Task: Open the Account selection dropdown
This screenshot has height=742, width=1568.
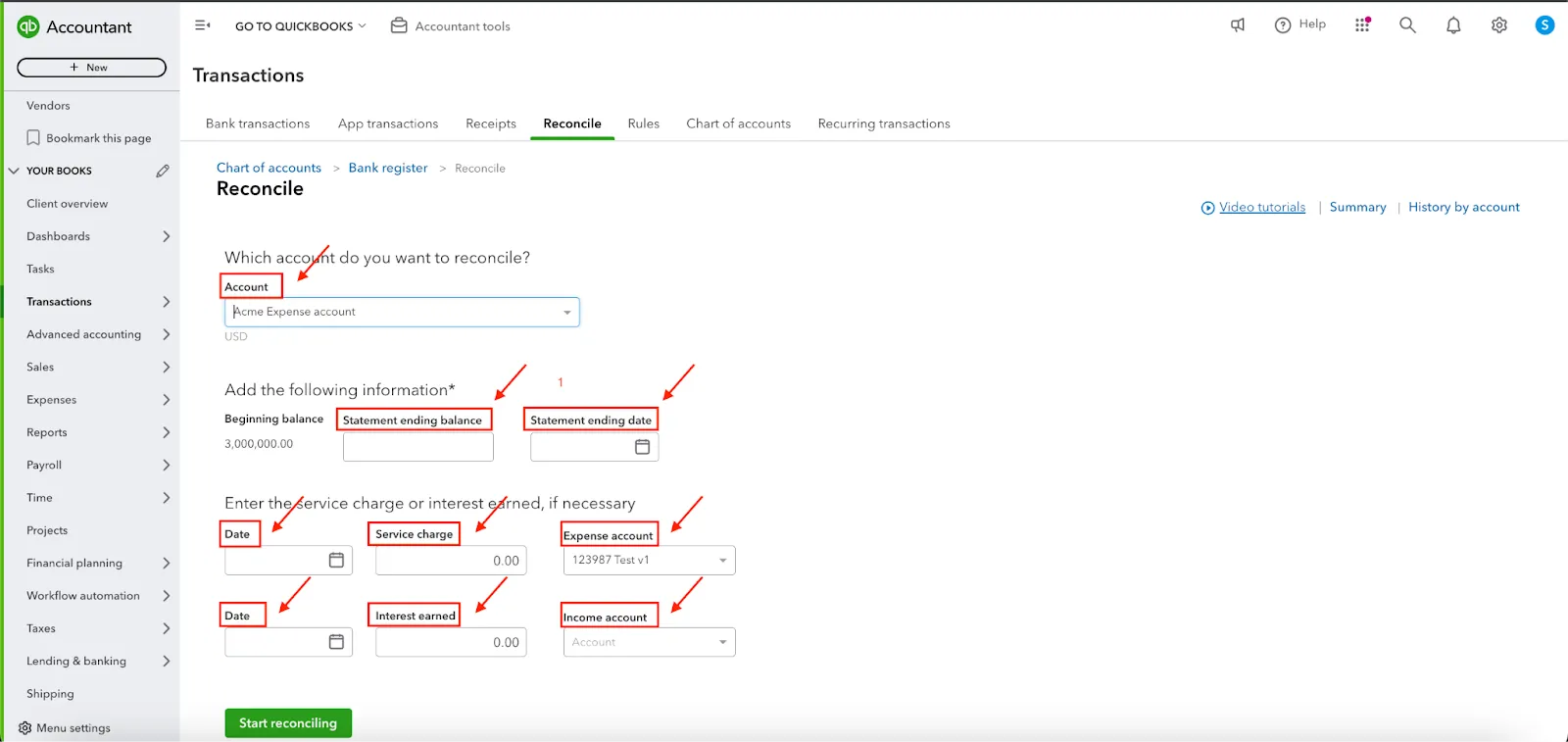Action: click(x=402, y=312)
